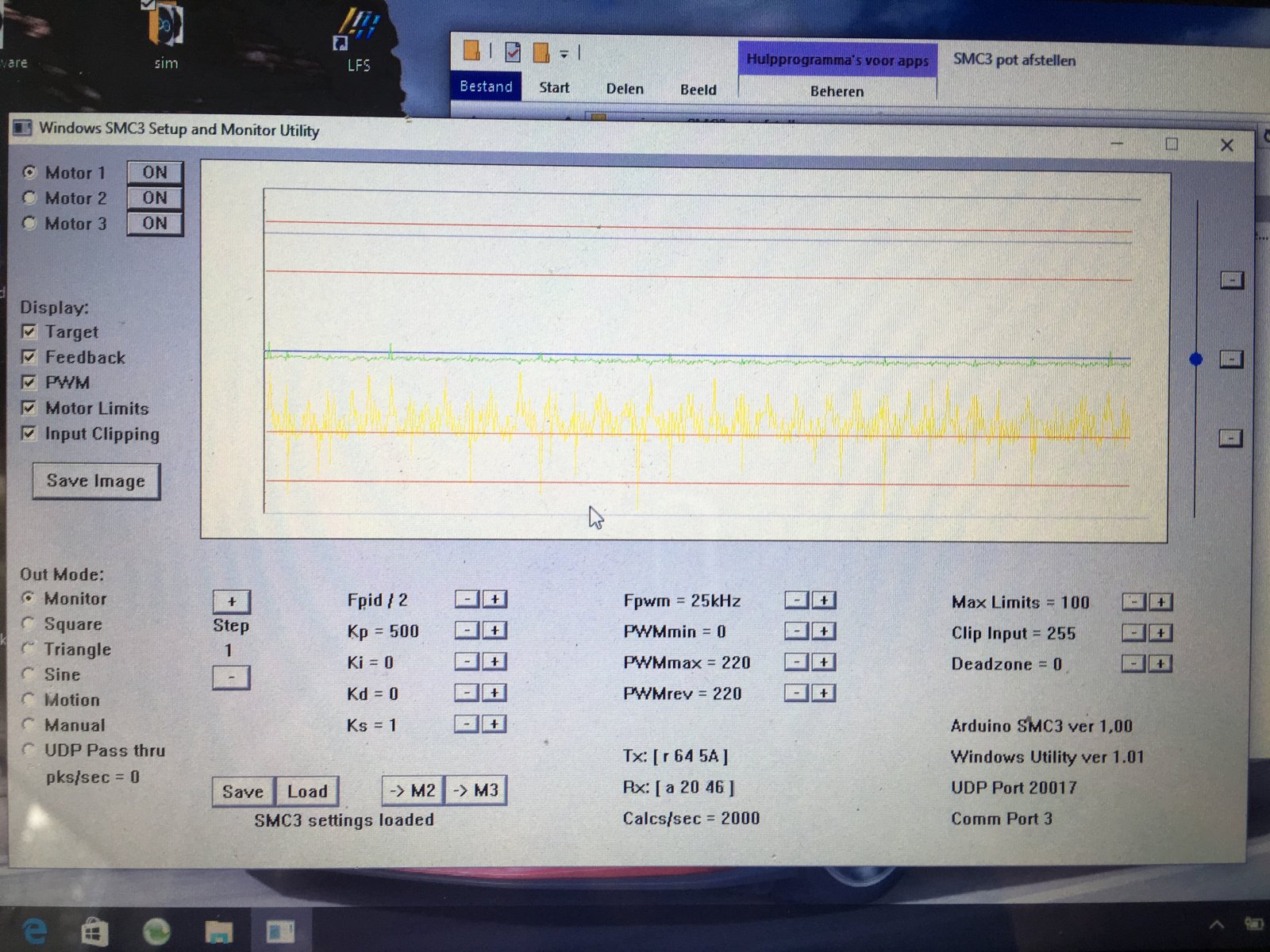Select the Motor 3 radio button
This screenshot has height=952, width=1270.
[29, 223]
